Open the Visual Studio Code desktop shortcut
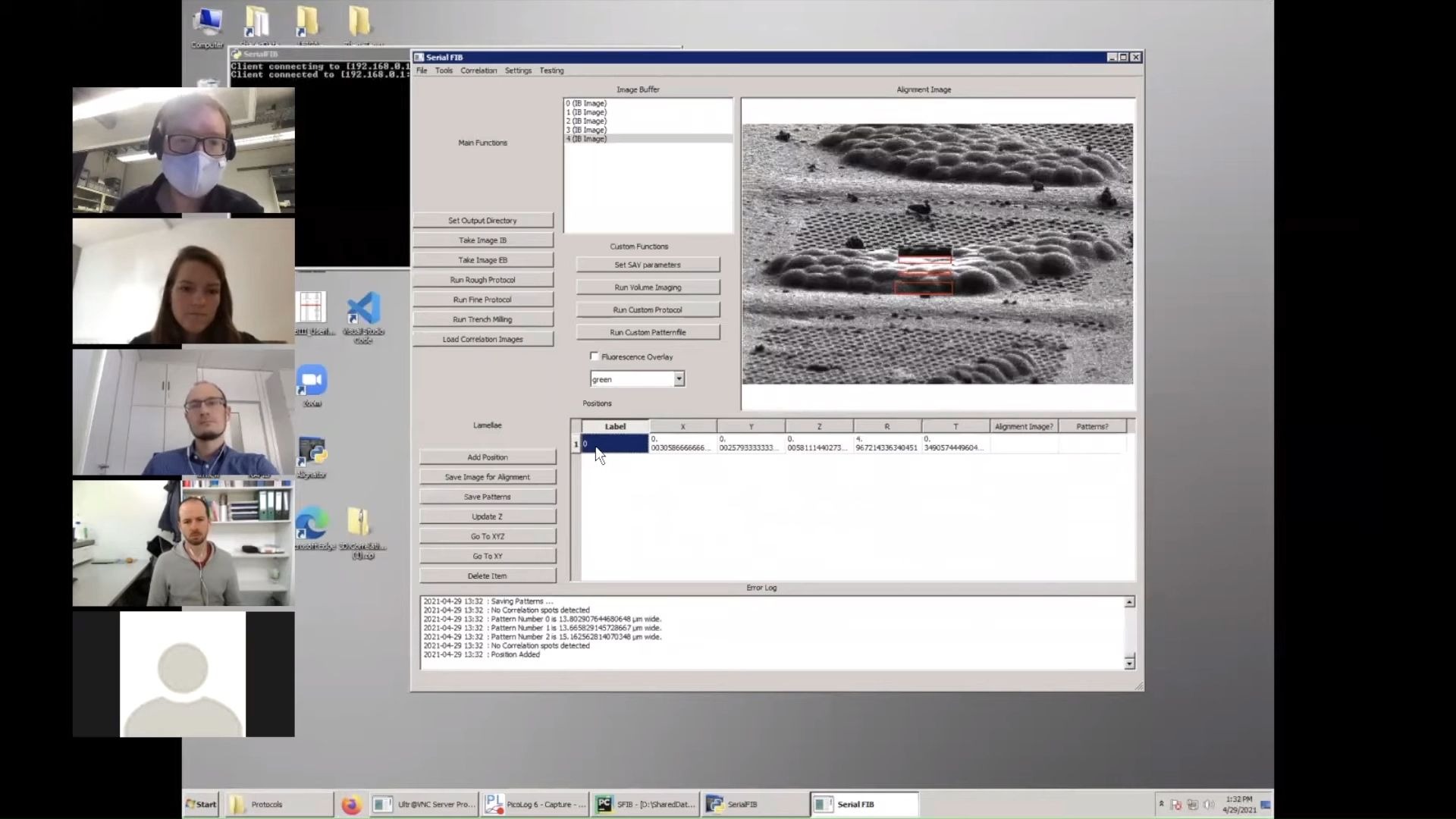Viewport: 1456px width, 819px height. coord(363,317)
